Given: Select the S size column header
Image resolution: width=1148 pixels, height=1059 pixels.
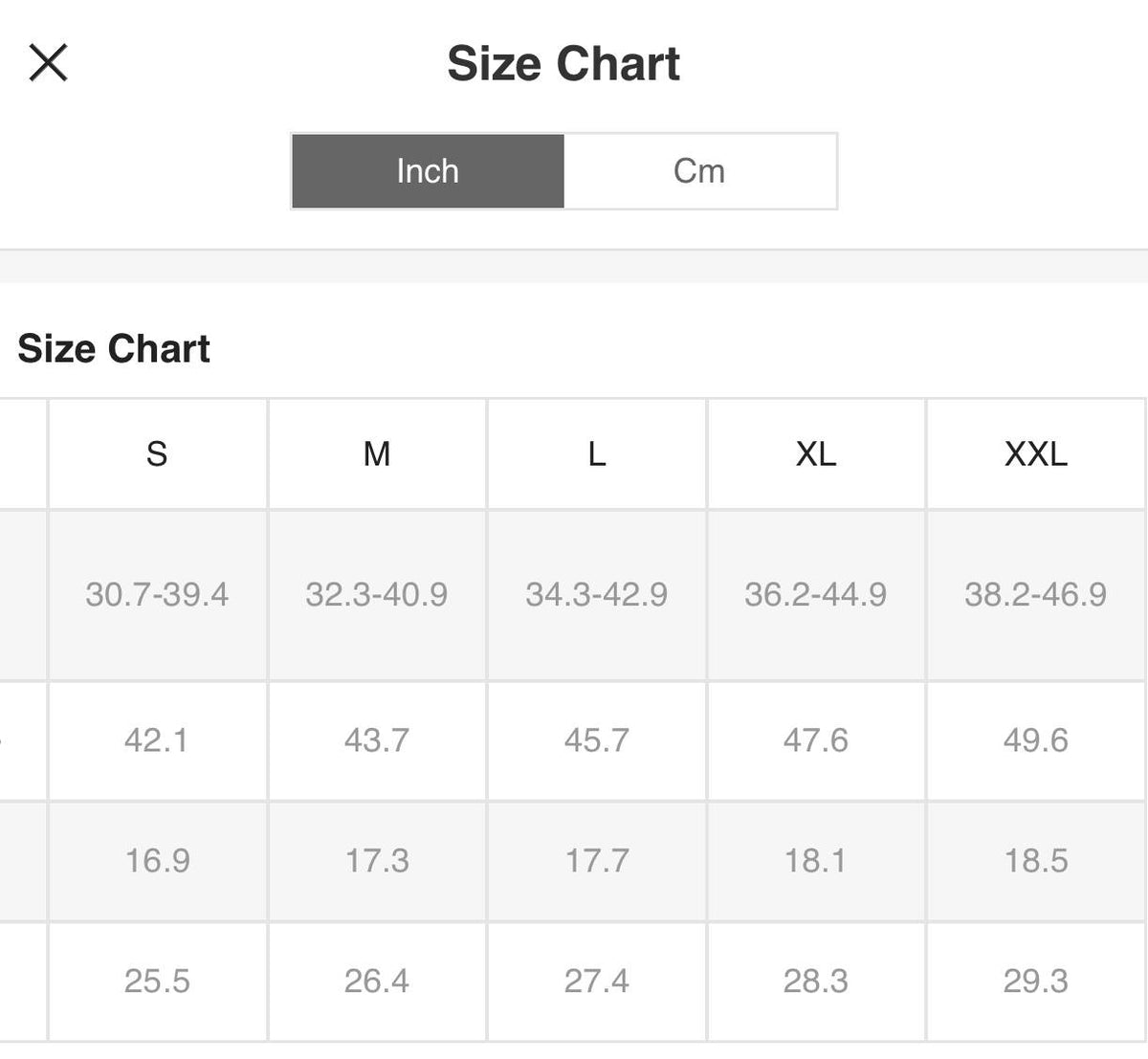Looking at the screenshot, I should (157, 453).
